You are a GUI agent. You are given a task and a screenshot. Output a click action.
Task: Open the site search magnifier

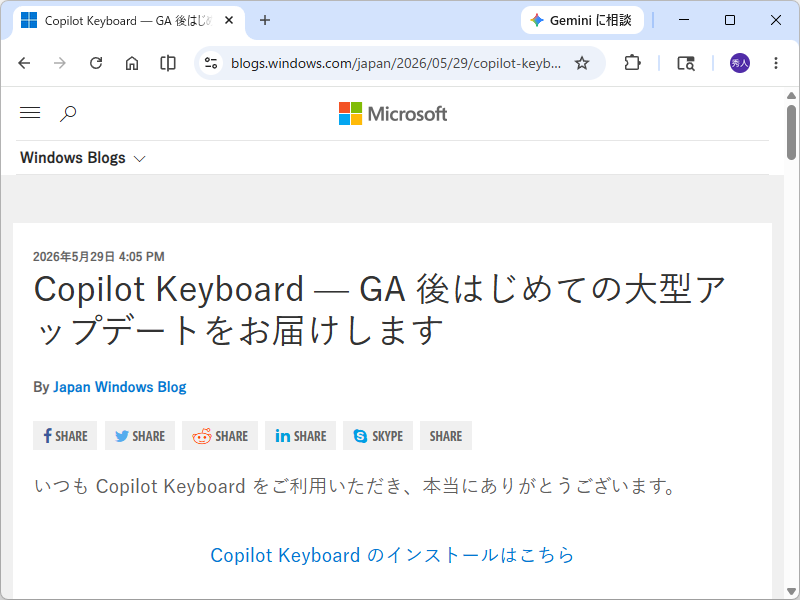[x=68, y=113]
